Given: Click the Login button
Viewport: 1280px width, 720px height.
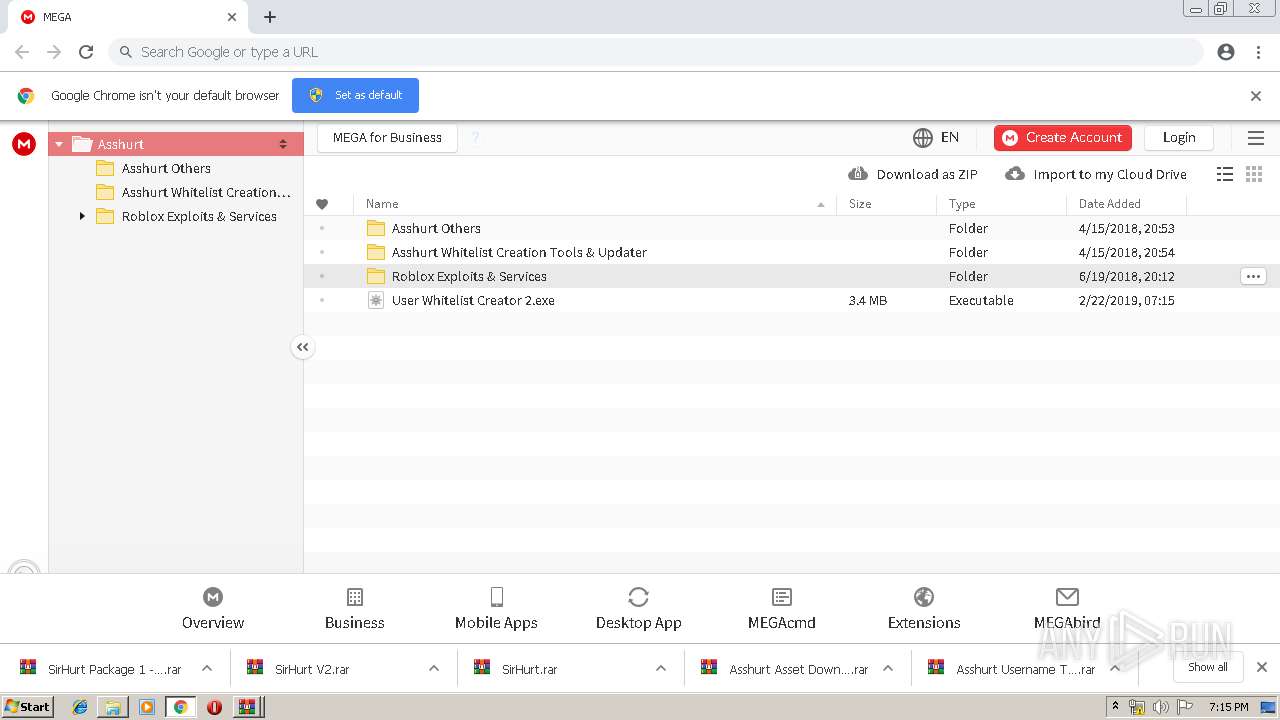Looking at the screenshot, I should click(x=1179, y=138).
